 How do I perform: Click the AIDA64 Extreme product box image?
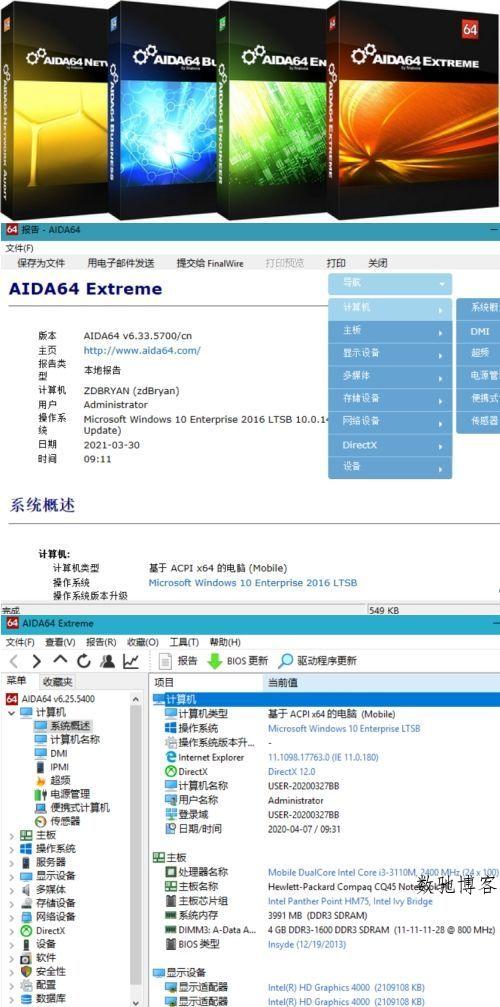(411, 109)
